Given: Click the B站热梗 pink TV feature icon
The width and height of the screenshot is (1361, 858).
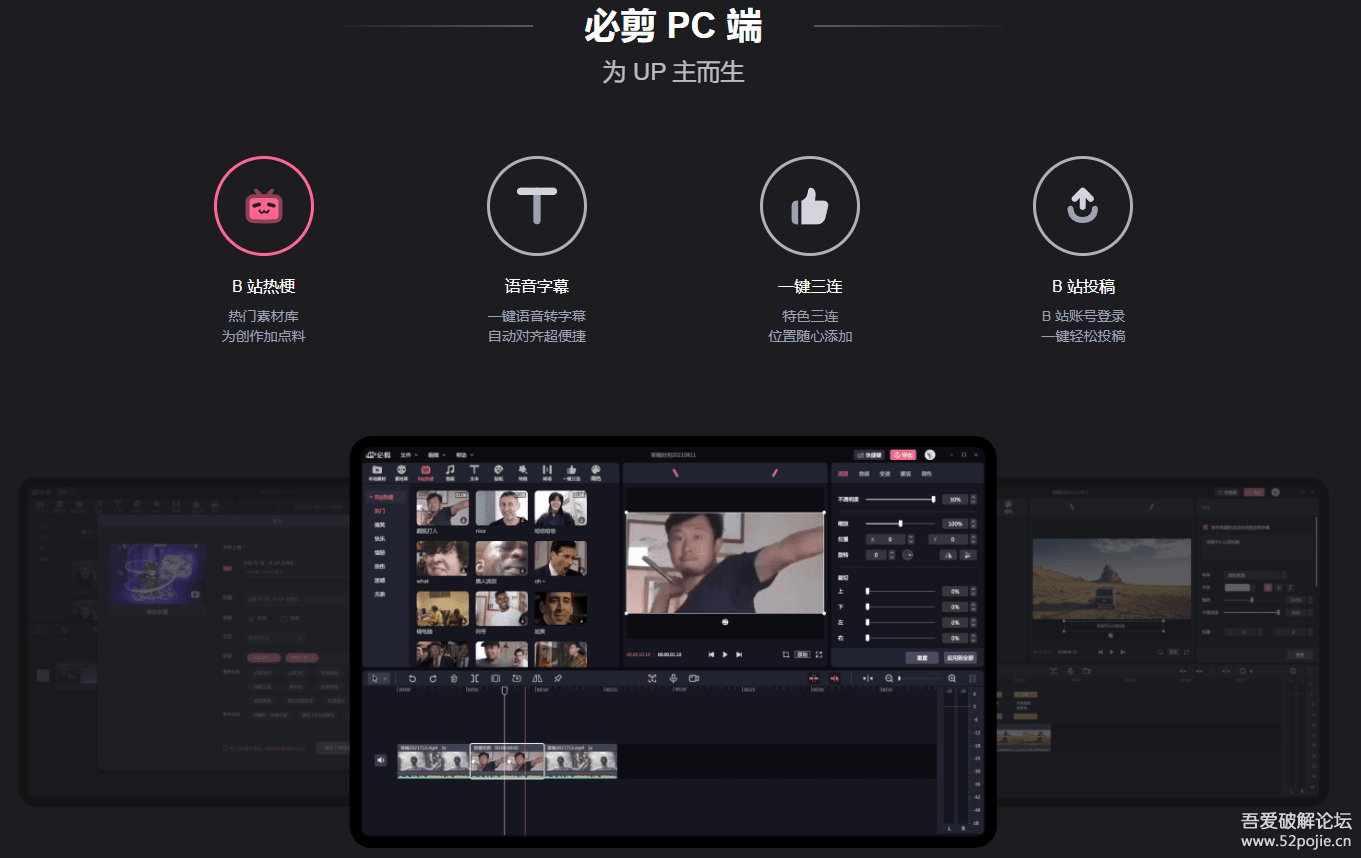Looking at the screenshot, I should pos(264,206).
